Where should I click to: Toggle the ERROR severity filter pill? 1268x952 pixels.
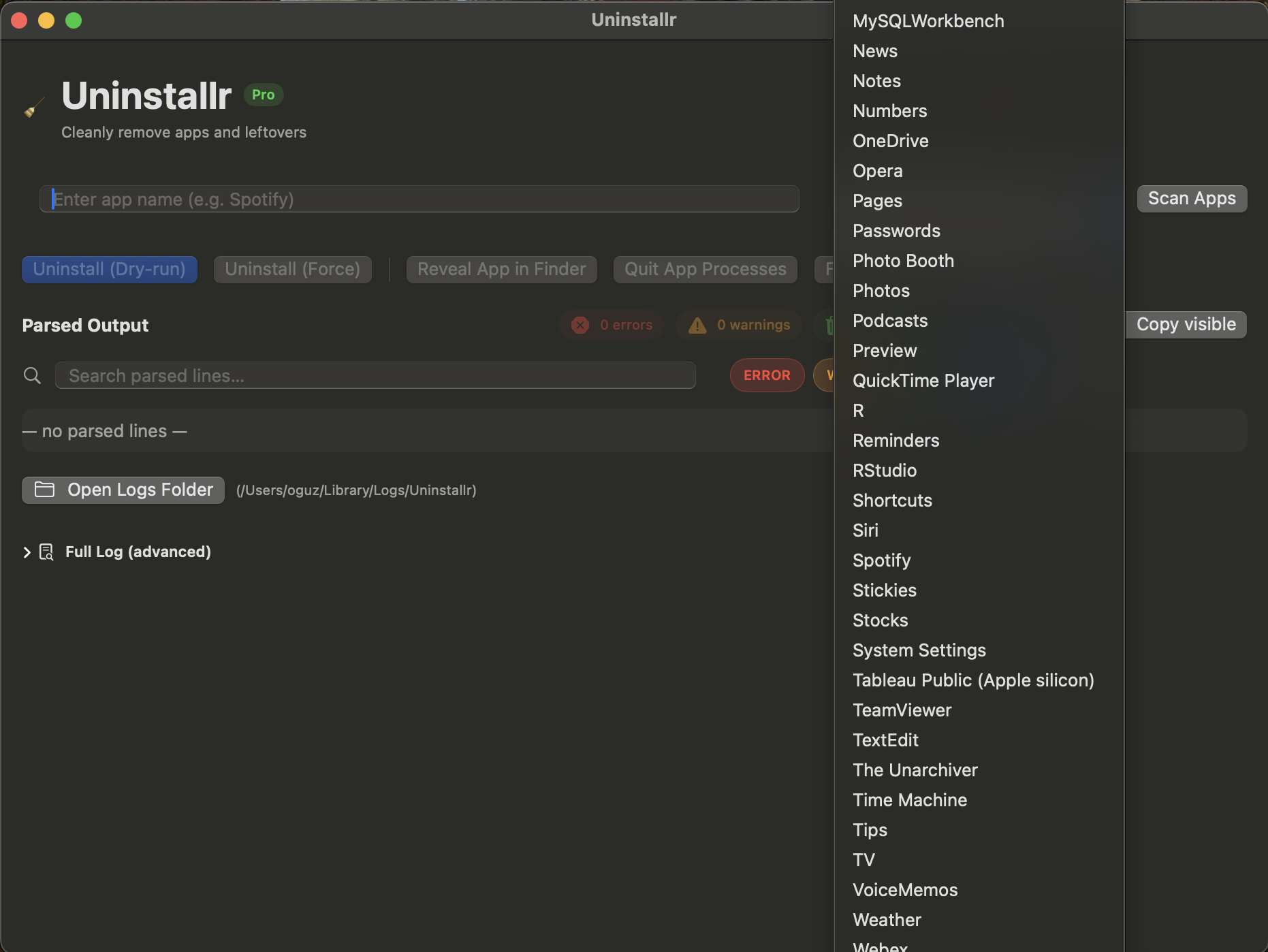click(767, 375)
